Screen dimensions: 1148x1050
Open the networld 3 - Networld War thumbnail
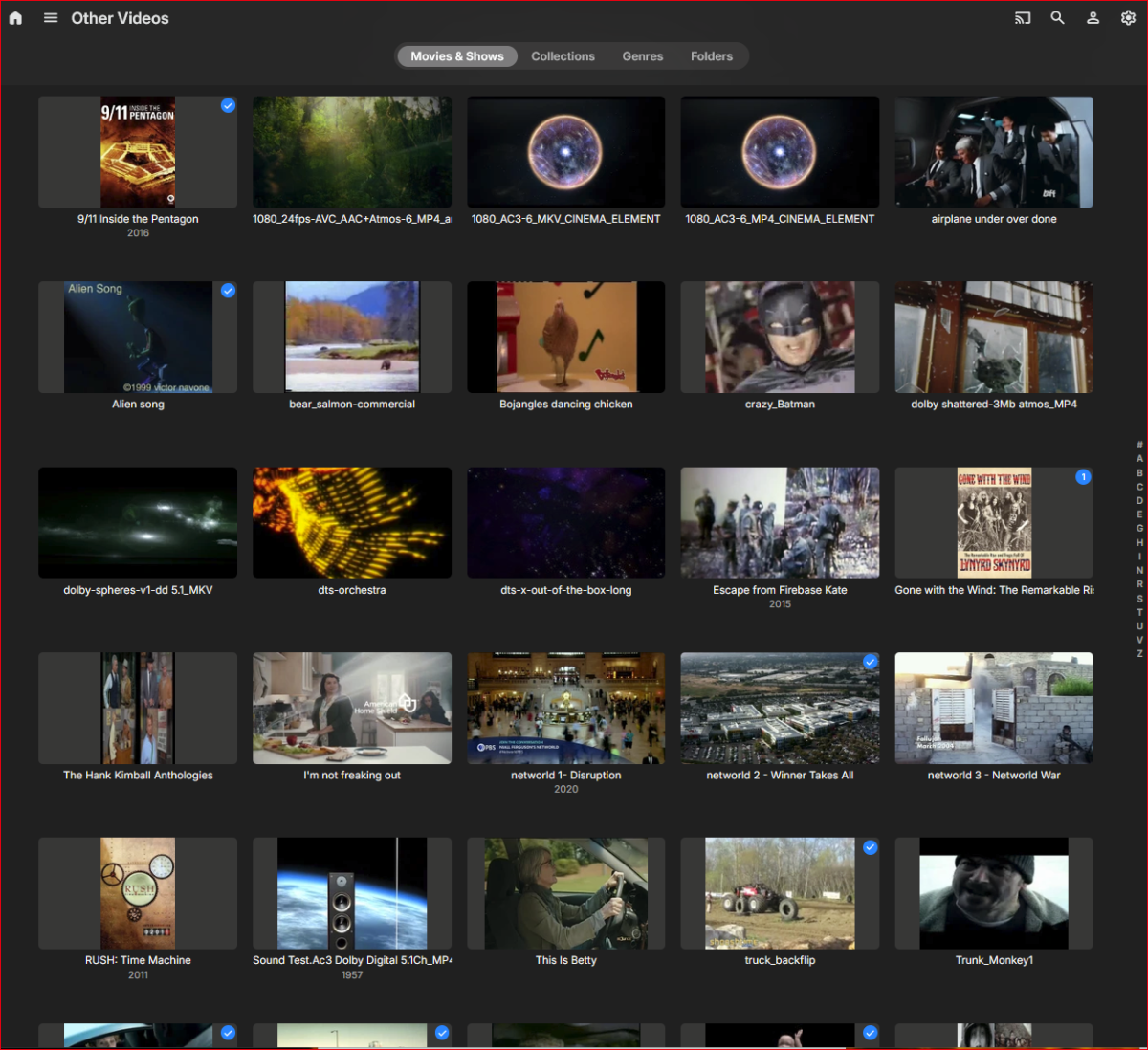pos(994,708)
